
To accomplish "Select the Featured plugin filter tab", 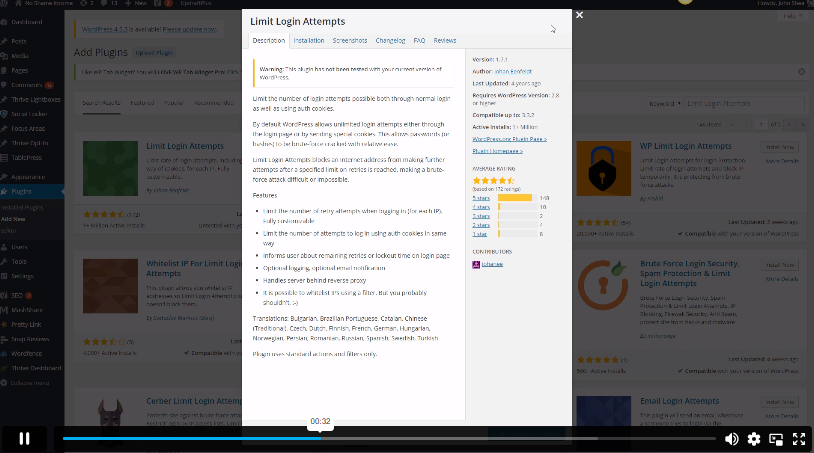I will [x=142, y=103].
